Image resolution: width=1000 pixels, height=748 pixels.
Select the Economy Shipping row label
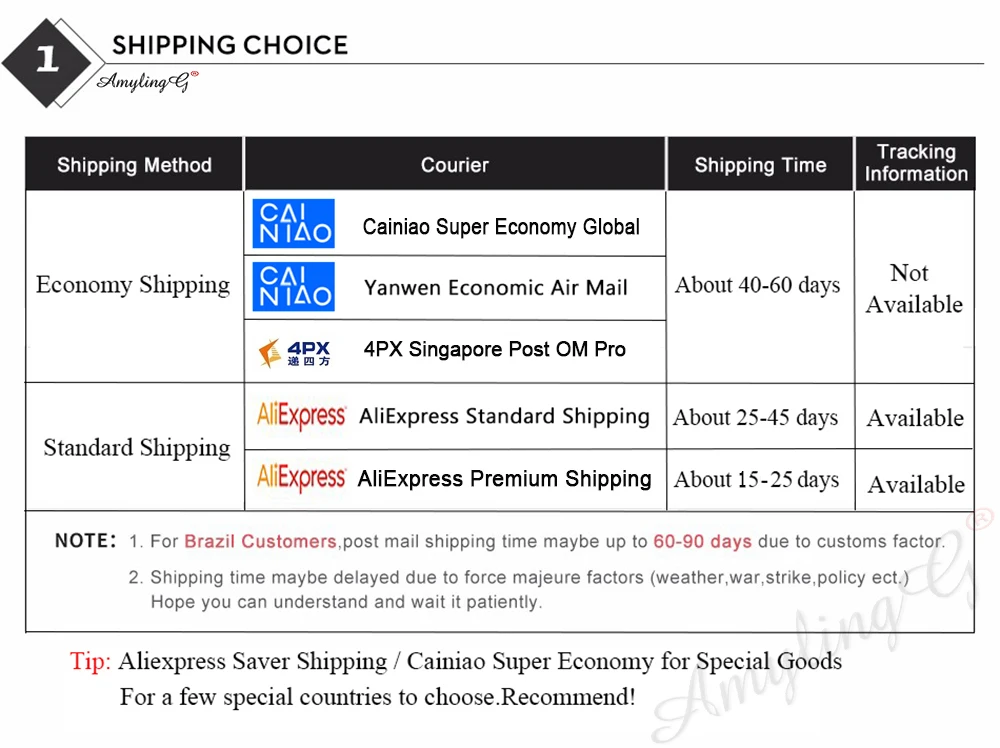click(133, 285)
